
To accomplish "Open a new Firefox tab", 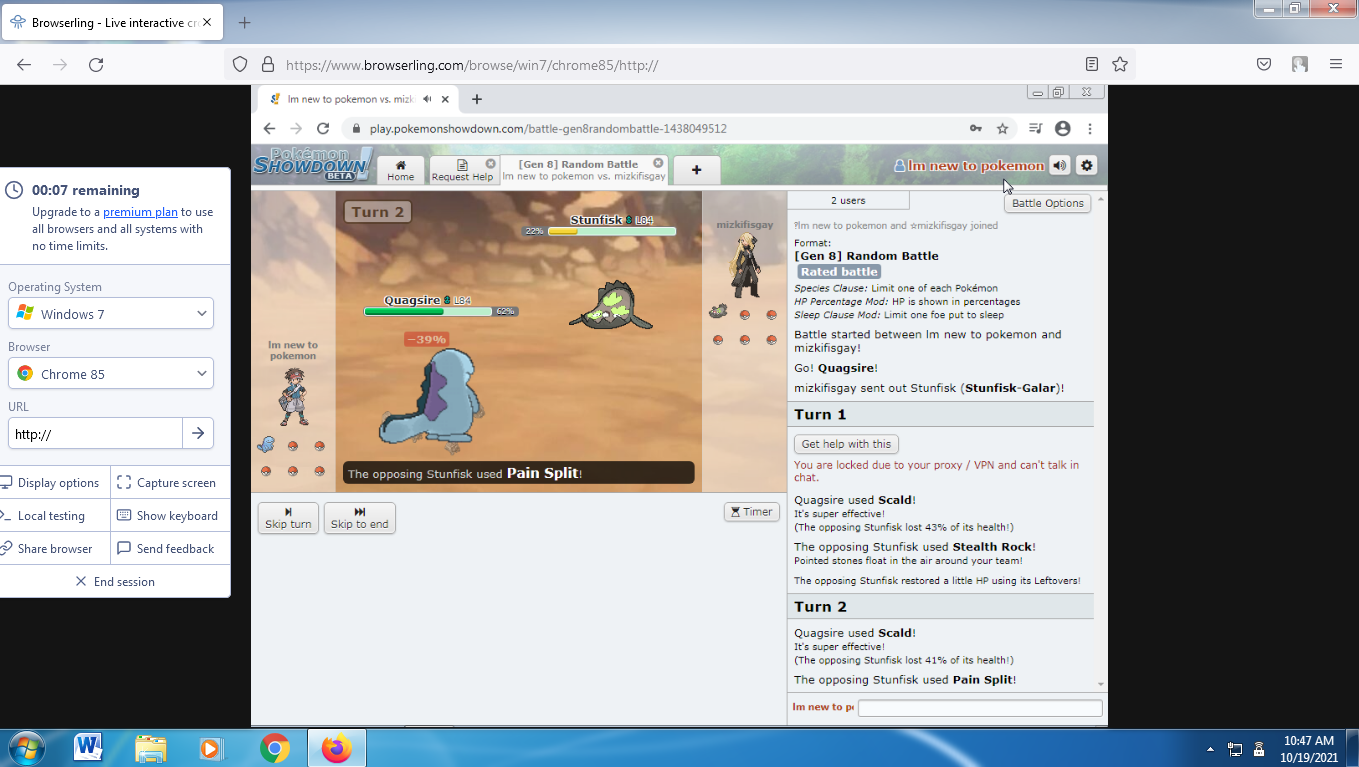I will coord(245,22).
